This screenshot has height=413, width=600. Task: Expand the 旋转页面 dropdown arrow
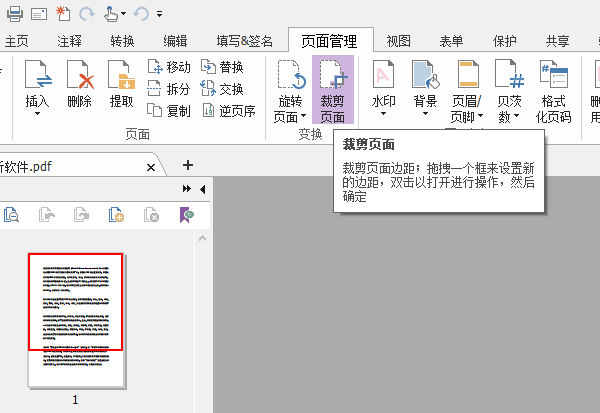coord(303,116)
